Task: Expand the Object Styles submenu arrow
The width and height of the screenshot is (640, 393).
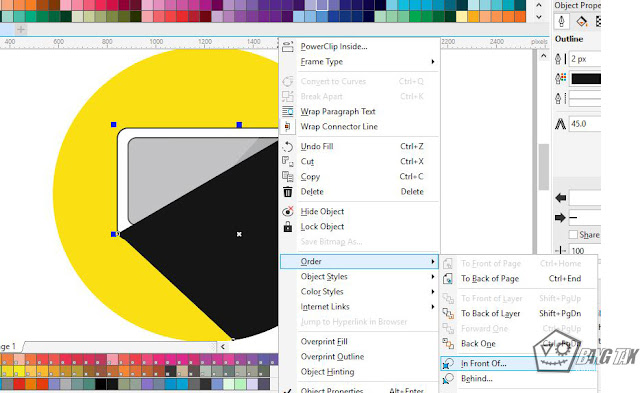Action: (433, 277)
